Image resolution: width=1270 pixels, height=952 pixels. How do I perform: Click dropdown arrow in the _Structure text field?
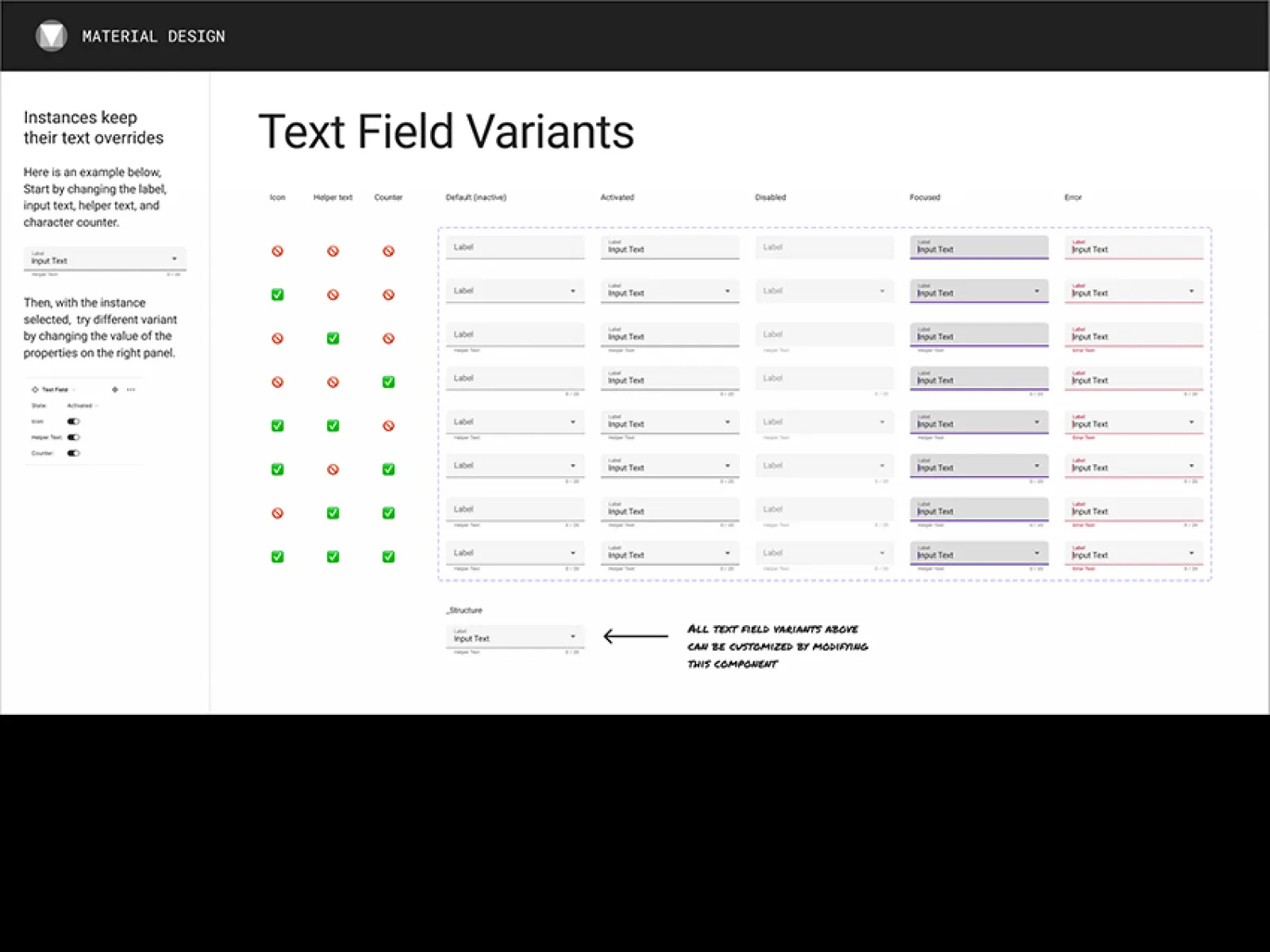[x=572, y=636]
